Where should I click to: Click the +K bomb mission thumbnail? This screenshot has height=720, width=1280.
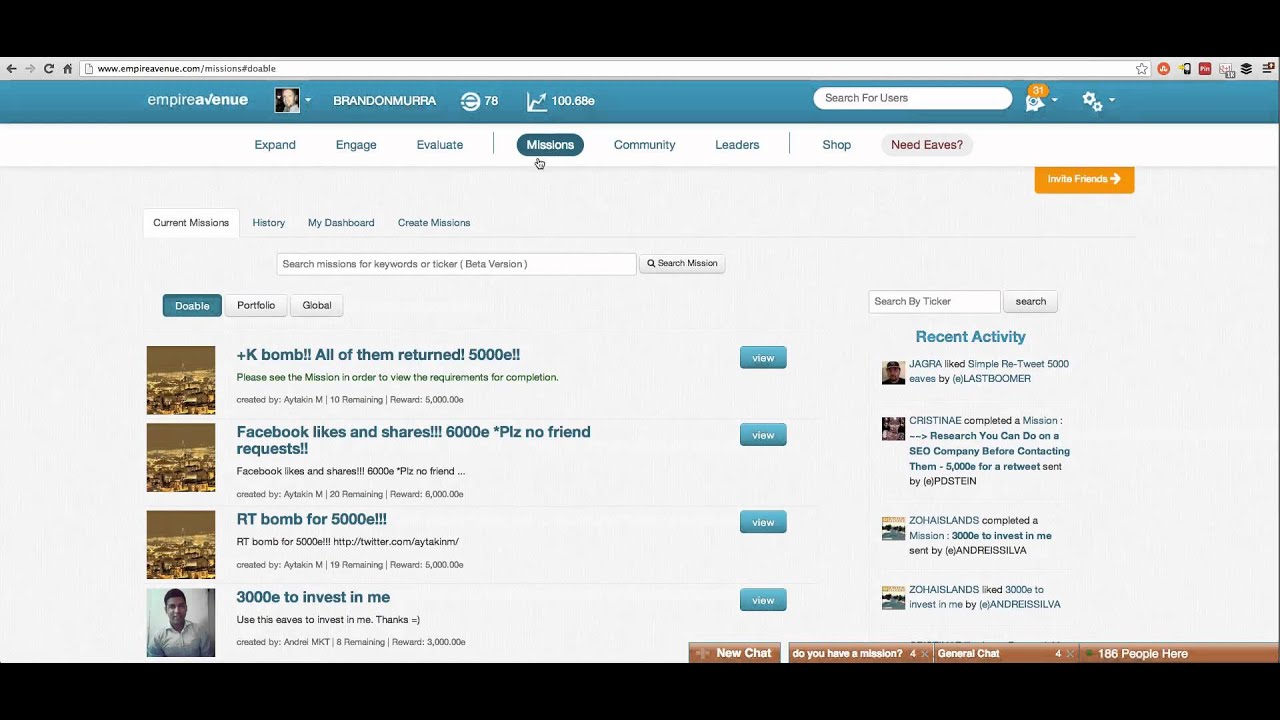(x=181, y=380)
